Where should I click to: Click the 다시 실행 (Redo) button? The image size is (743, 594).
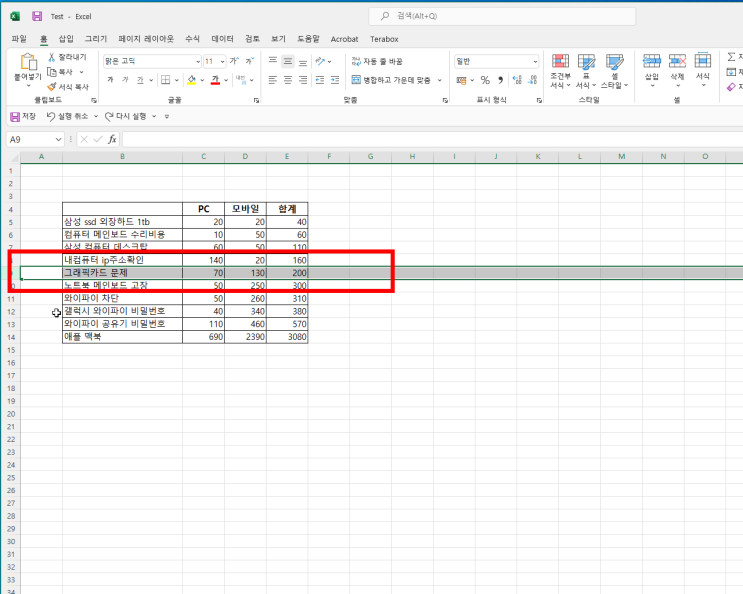[126, 116]
